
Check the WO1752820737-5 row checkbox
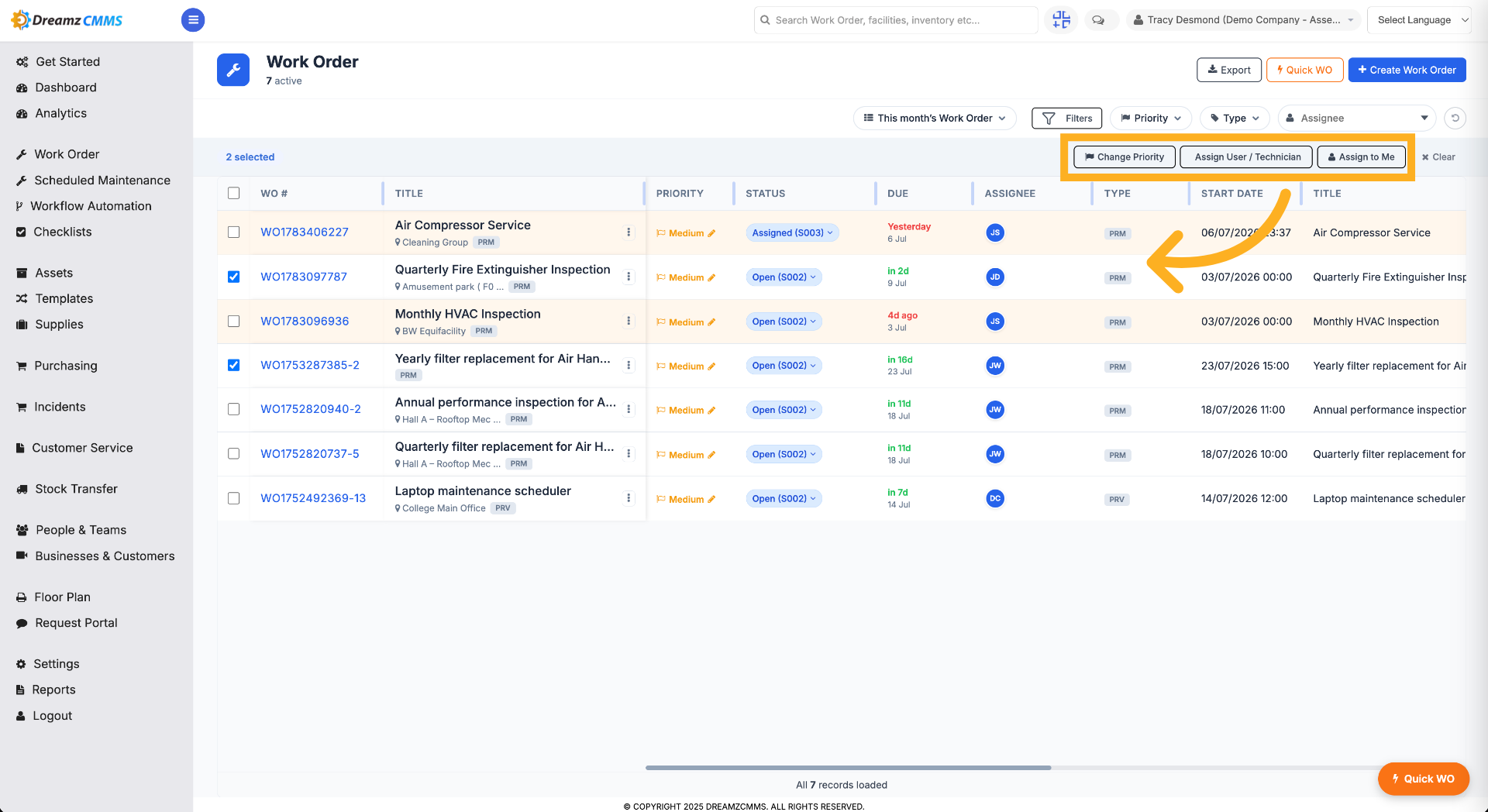[234, 453]
